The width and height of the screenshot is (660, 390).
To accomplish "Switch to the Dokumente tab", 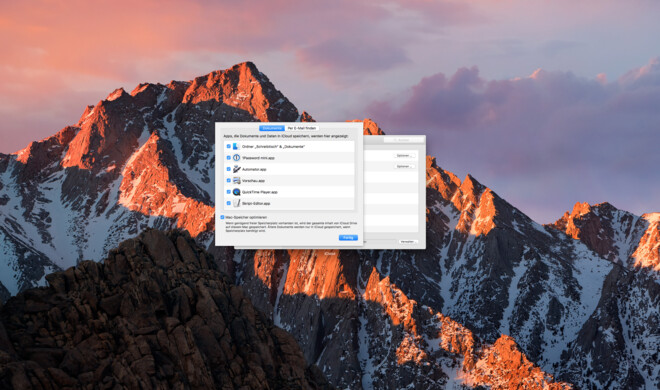I will coord(272,128).
